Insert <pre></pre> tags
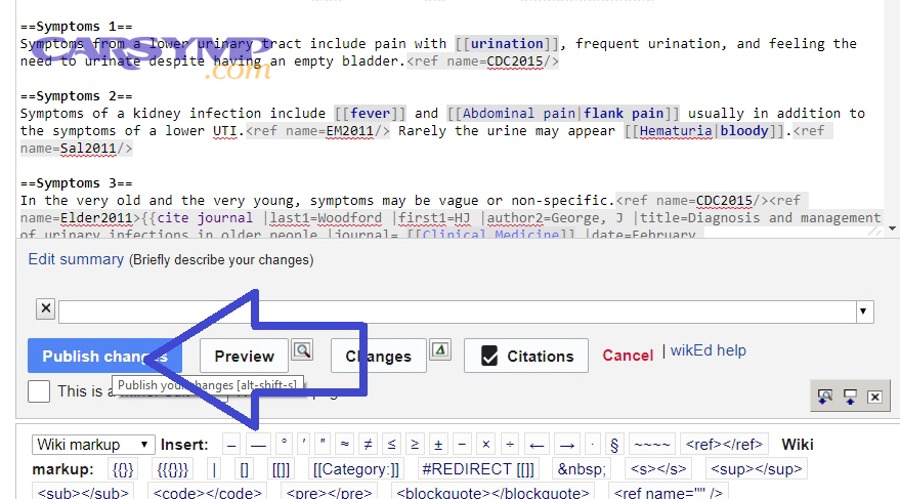Viewport: 900px width, 499px height. coord(329,492)
